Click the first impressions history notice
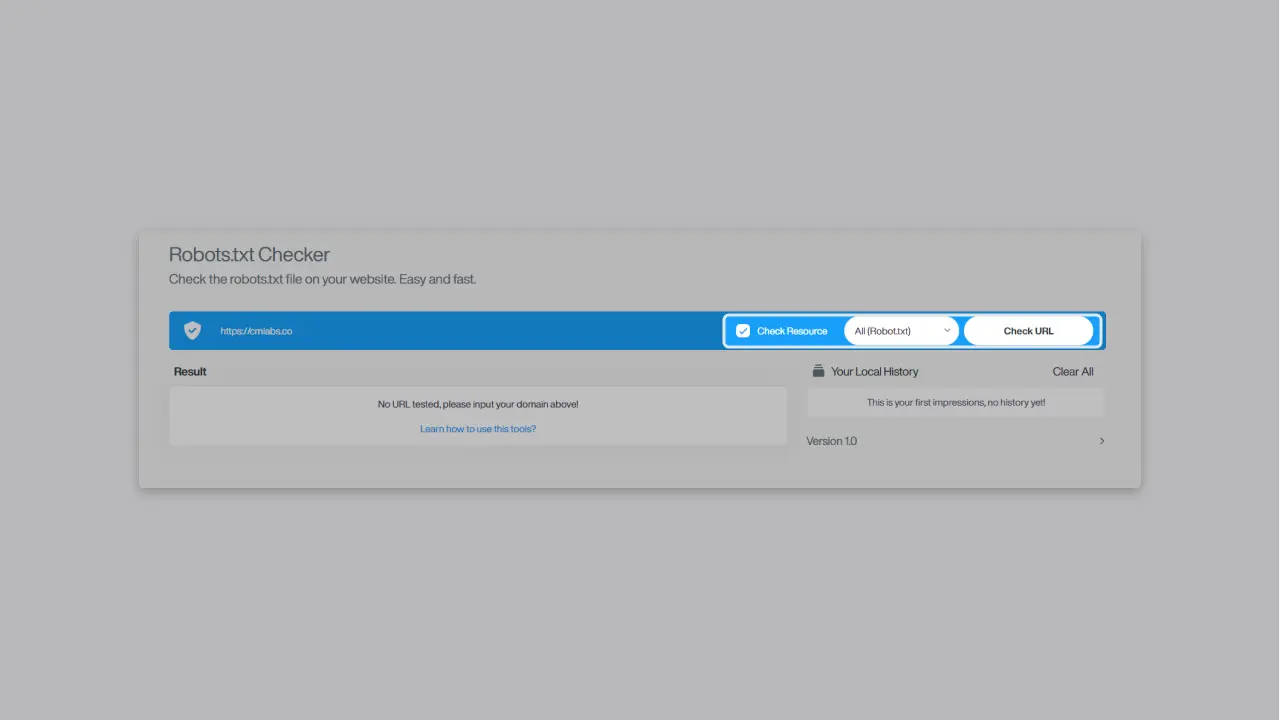Image resolution: width=1280 pixels, height=720 pixels. (x=955, y=402)
